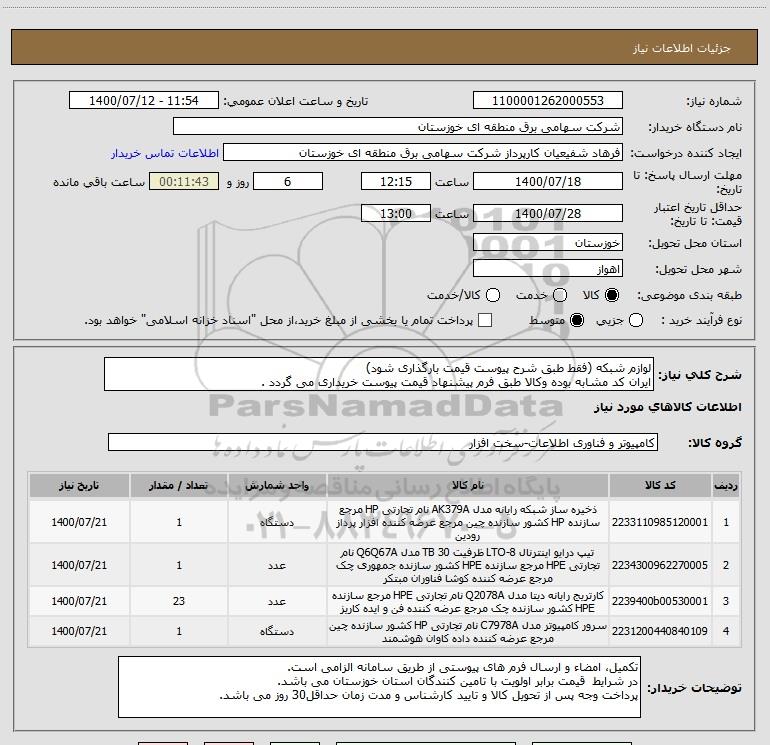Click the نام کالا column header

[x=468, y=486]
